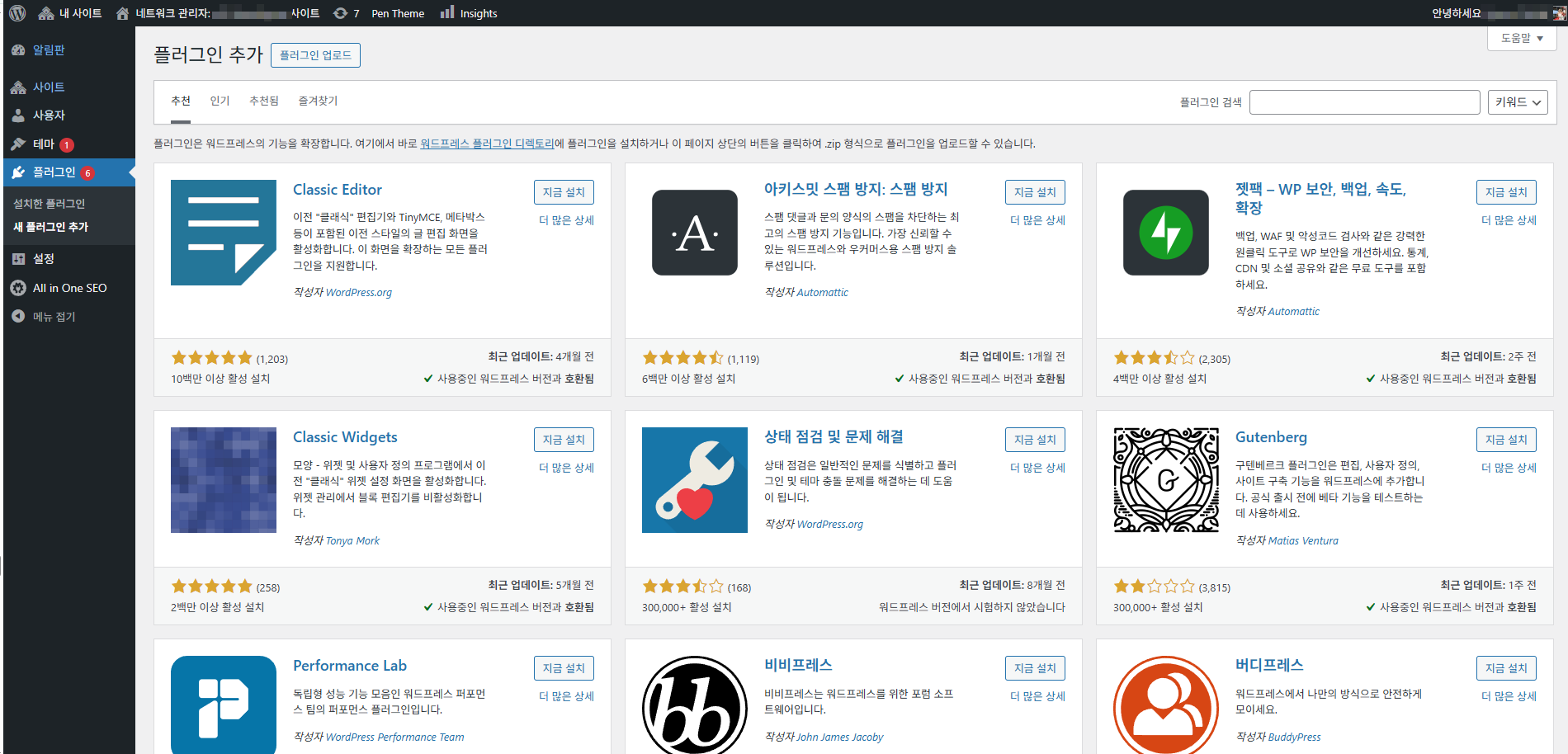Install Akismet with 지금 설치
The width and height of the screenshot is (1568, 754).
point(1035,192)
